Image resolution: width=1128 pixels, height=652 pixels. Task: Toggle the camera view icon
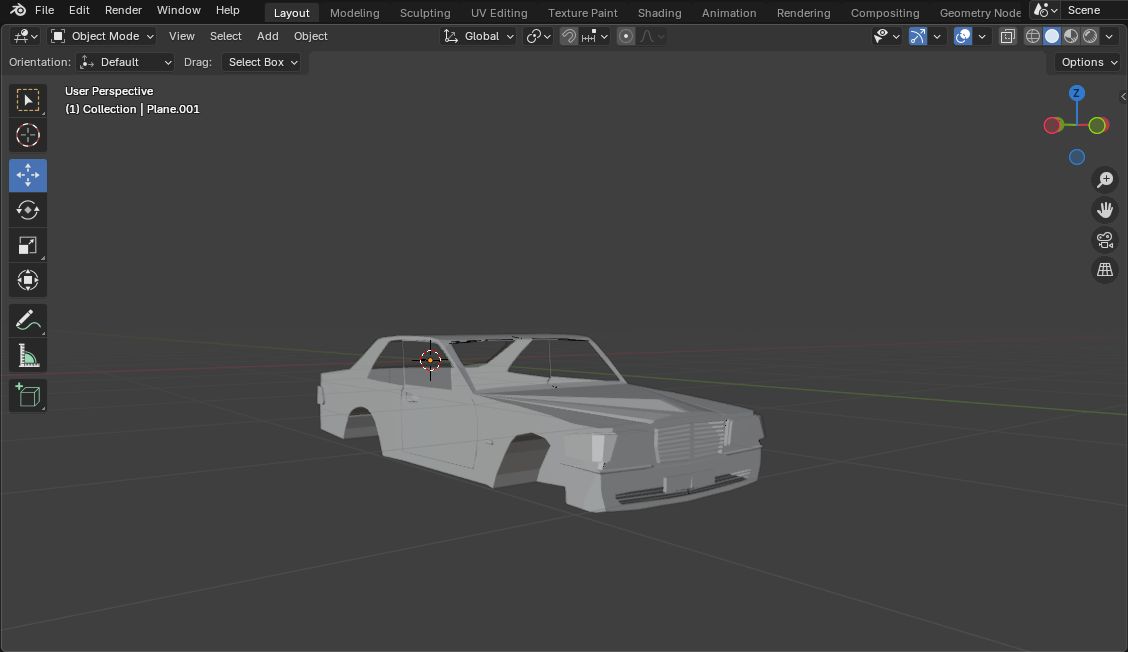coord(1105,240)
